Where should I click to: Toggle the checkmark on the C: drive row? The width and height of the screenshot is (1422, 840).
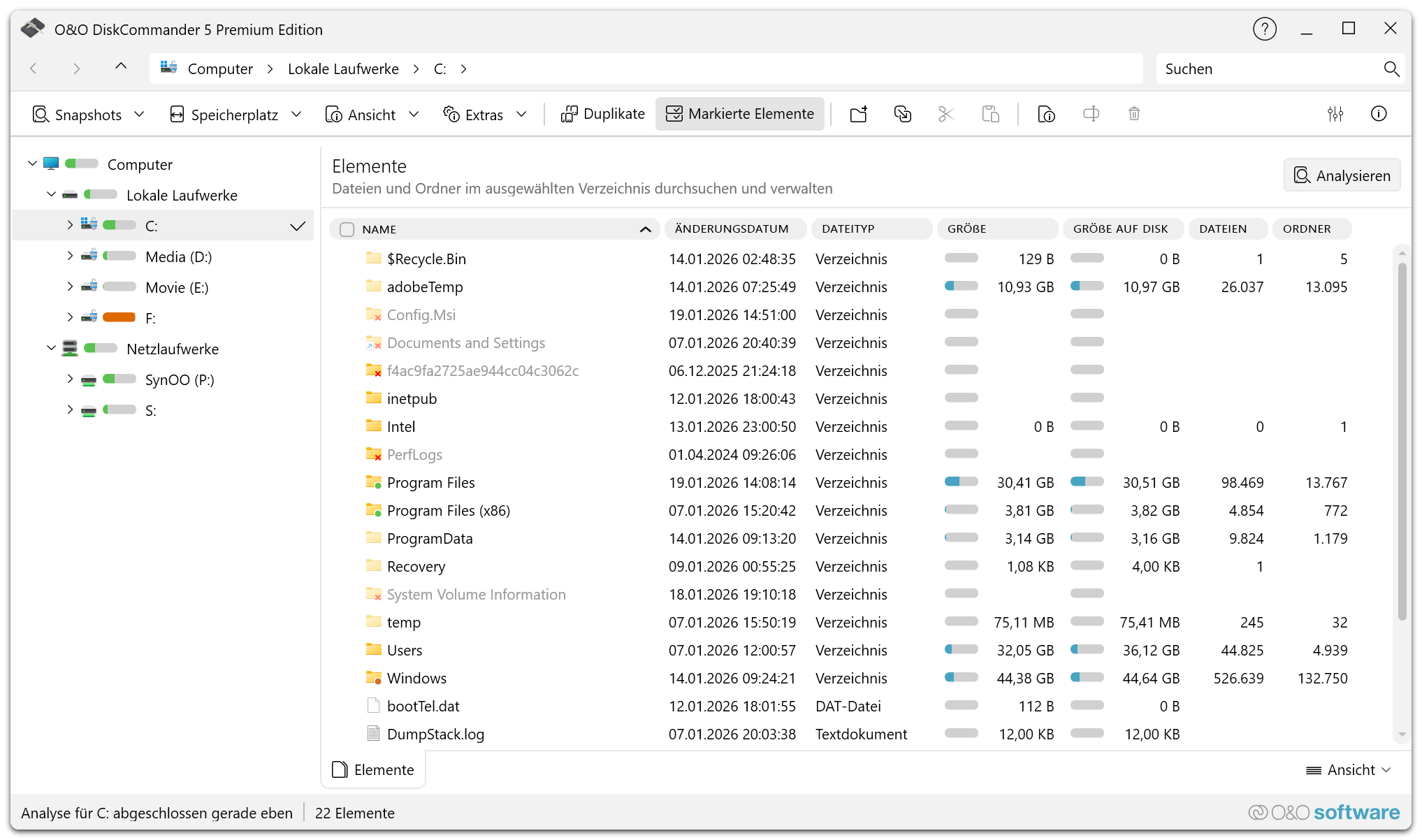click(x=298, y=226)
